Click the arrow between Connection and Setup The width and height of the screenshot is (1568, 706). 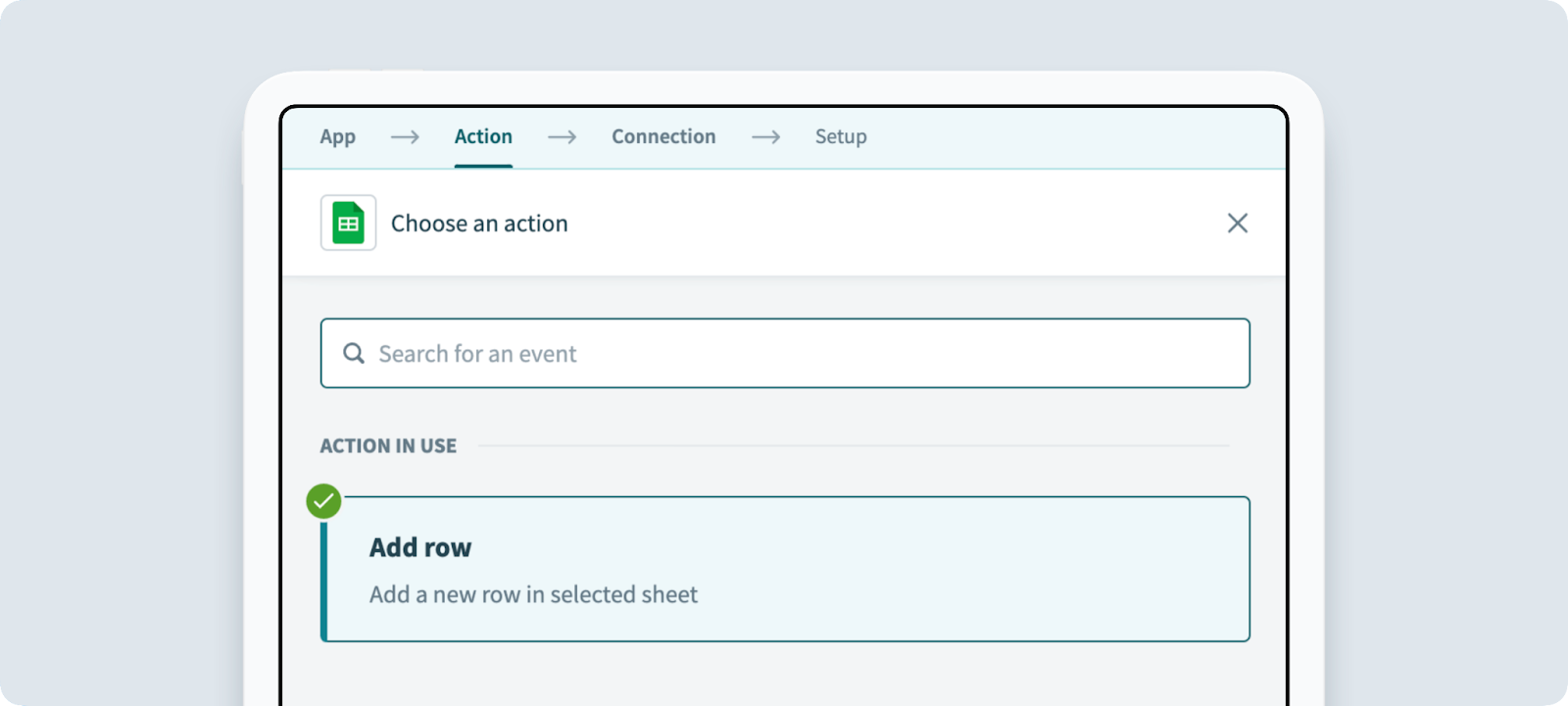(765, 137)
